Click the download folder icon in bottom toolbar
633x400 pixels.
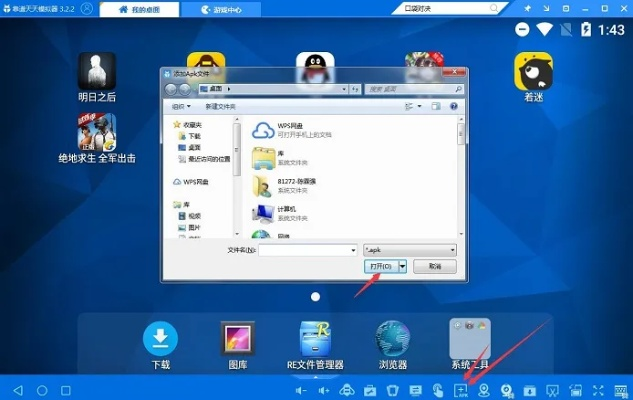click(x=529, y=390)
